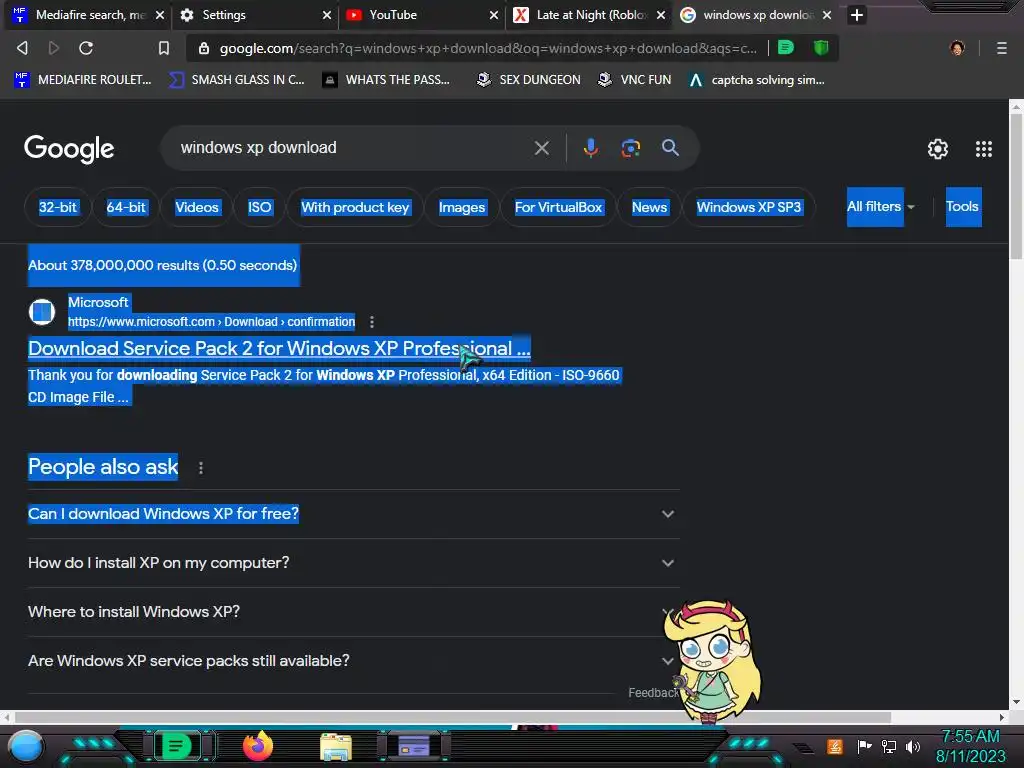Apply With product key filter
Viewport: 1024px width, 768px height.
(355, 208)
